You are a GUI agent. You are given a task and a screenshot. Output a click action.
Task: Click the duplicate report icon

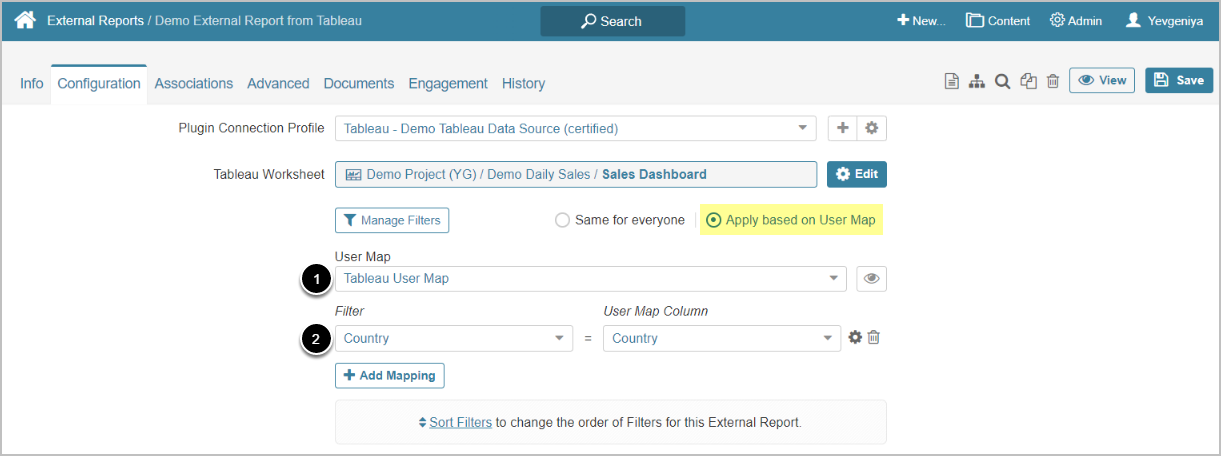click(1028, 82)
